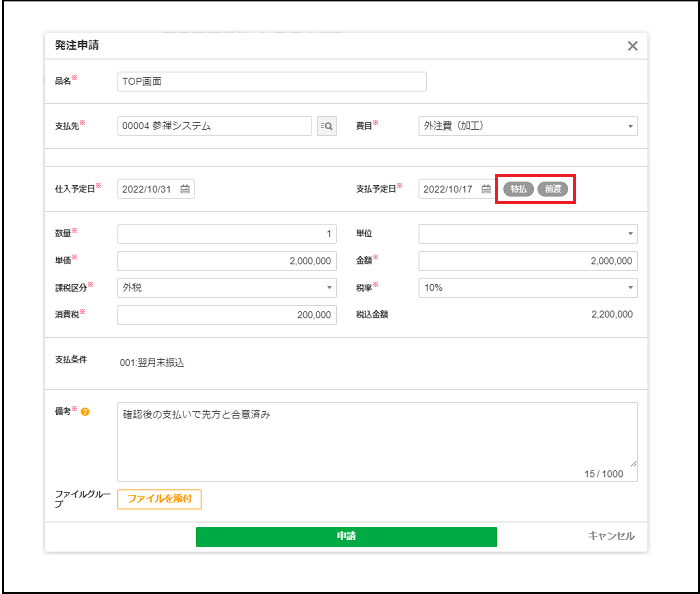Viewport: 700px width, 594px height.
Task: Click the 単価 field showing 2,000,000
Action: (x=227, y=261)
